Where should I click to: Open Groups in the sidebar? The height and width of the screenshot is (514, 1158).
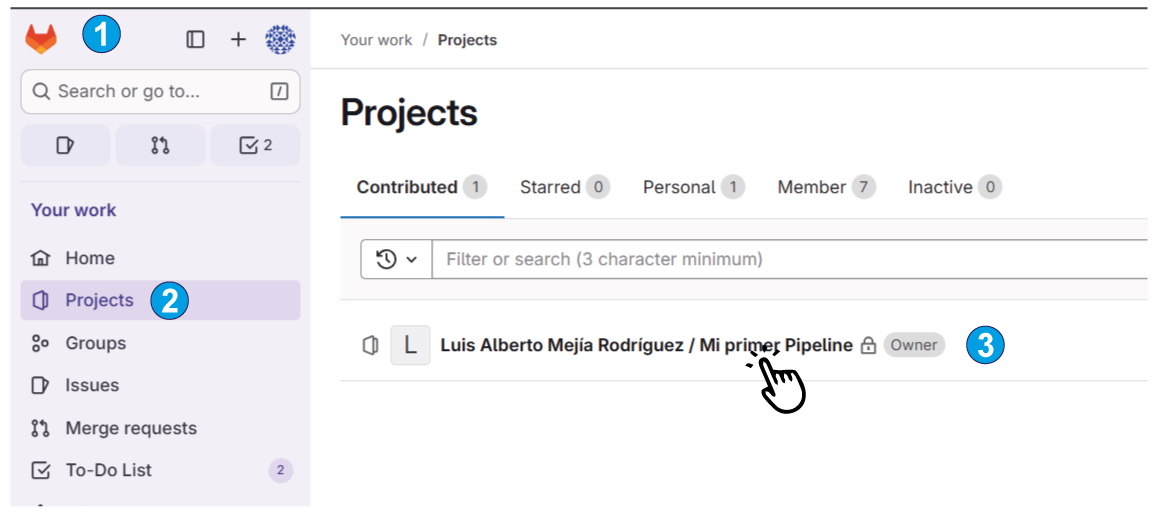point(95,343)
